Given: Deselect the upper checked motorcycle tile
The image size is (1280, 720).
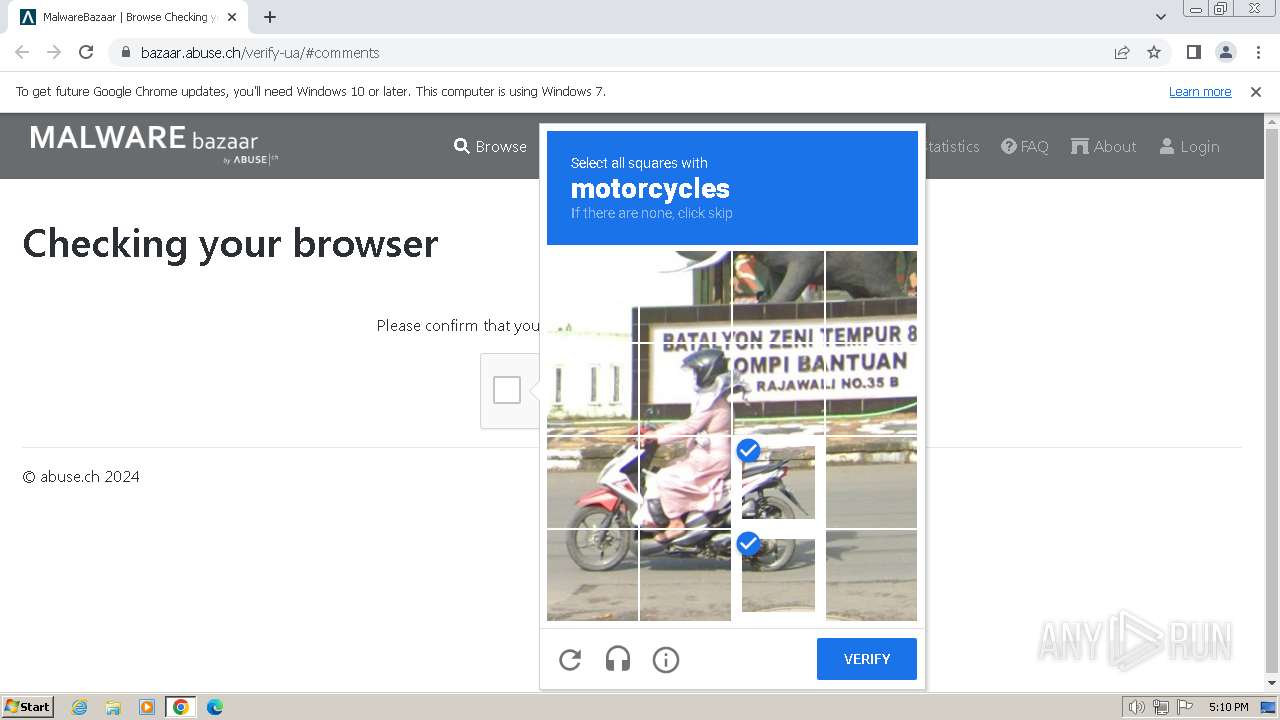Looking at the screenshot, I should (x=778, y=482).
